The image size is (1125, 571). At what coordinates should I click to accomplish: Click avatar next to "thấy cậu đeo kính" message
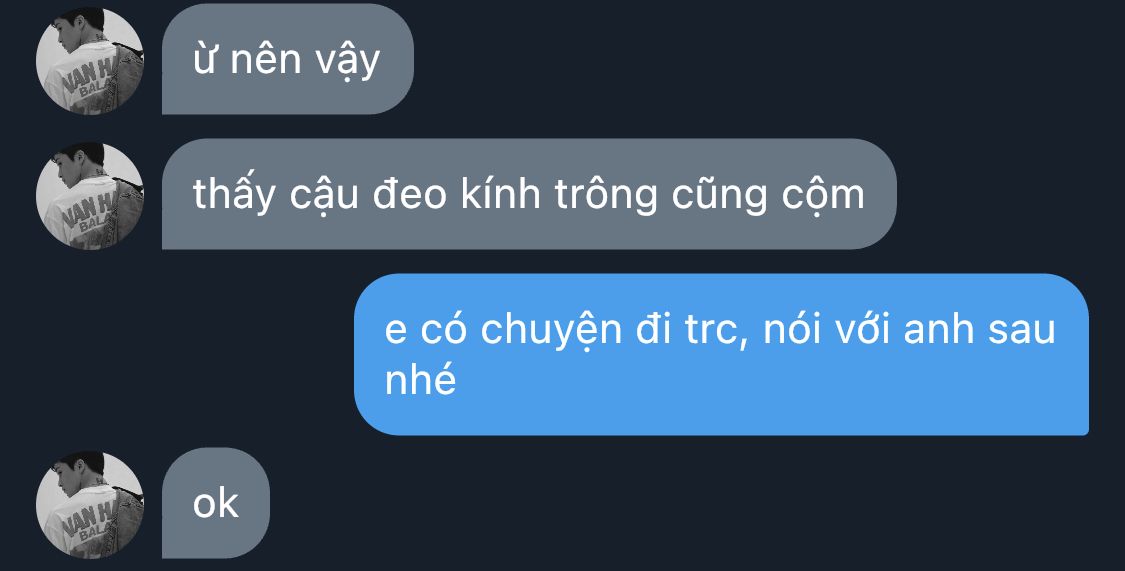pyautogui.click(x=90, y=196)
